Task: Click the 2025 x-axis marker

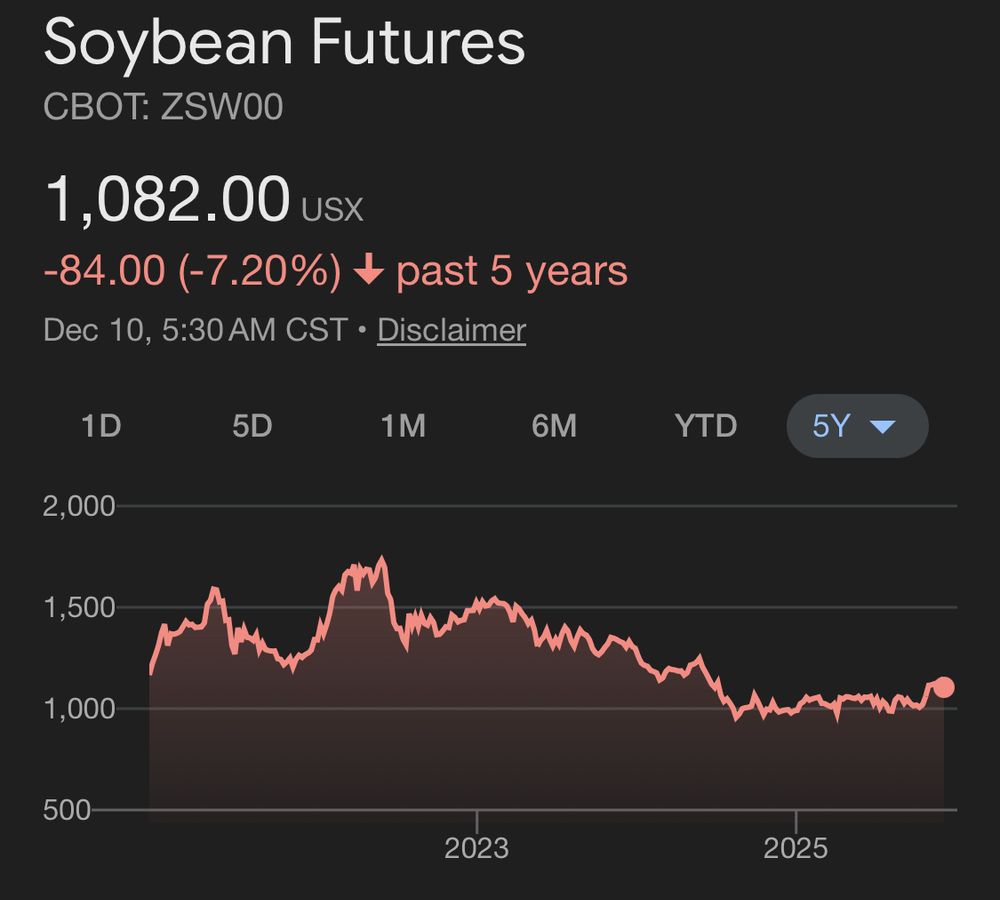Action: click(x=795, y=849)
